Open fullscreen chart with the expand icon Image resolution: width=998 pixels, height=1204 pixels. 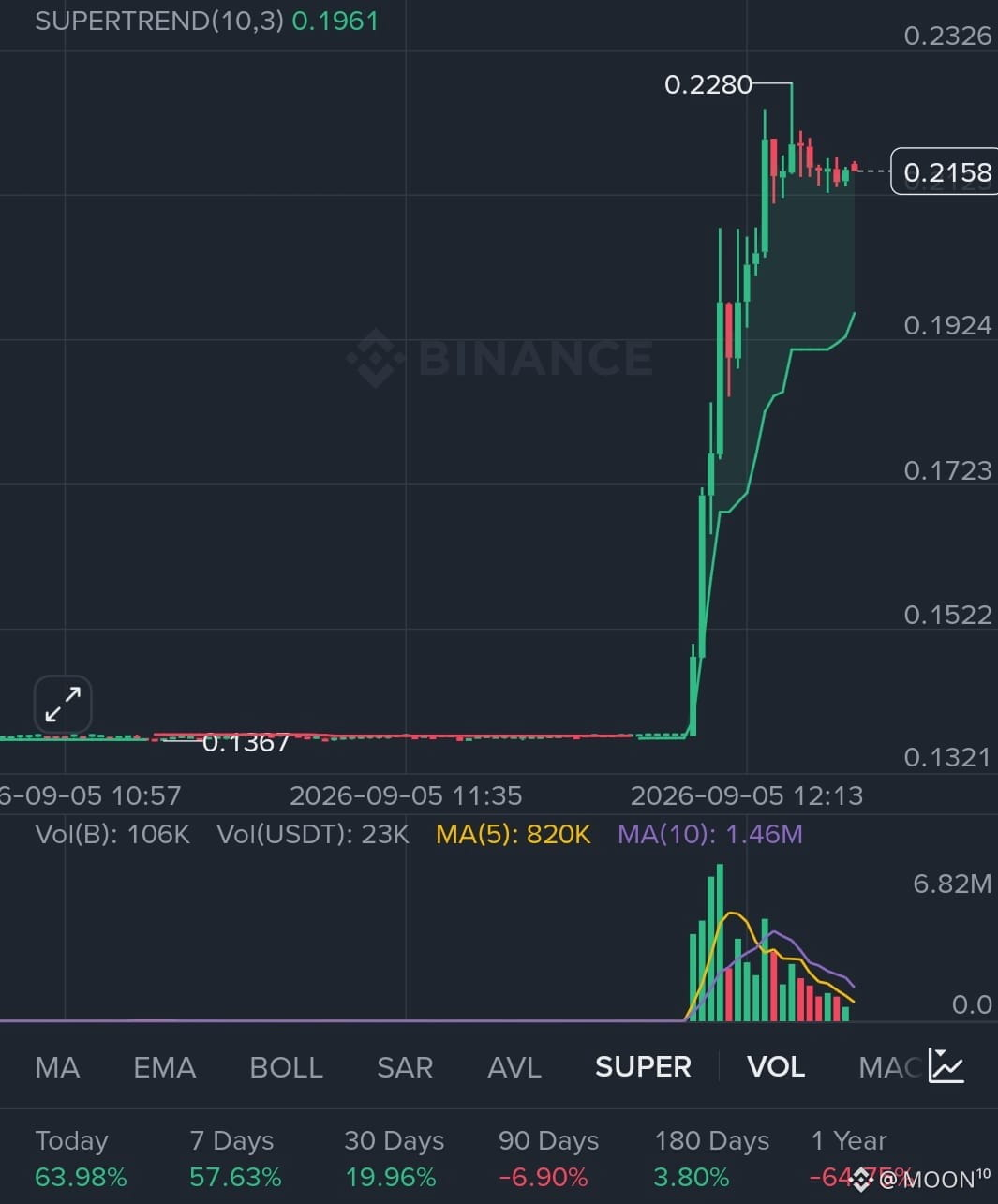(x=63, y=704)
